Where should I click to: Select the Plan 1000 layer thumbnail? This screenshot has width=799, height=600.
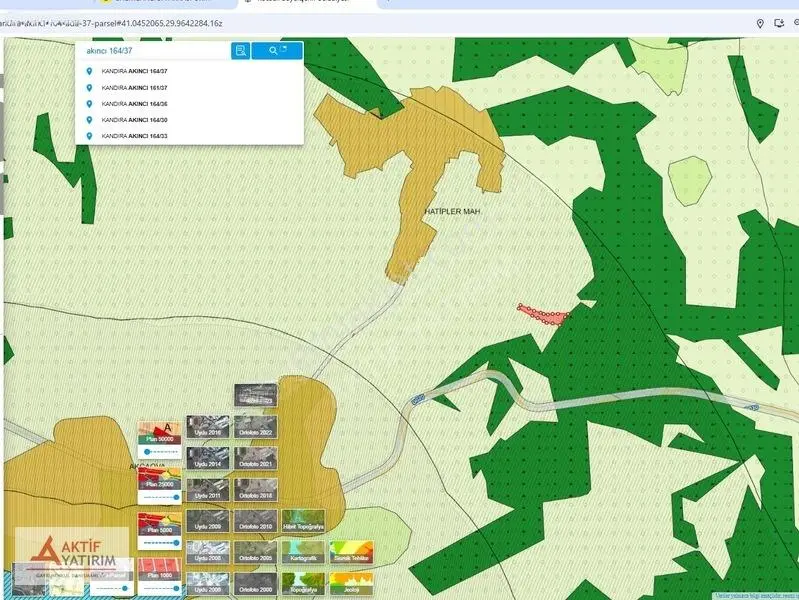pos(159,569)
